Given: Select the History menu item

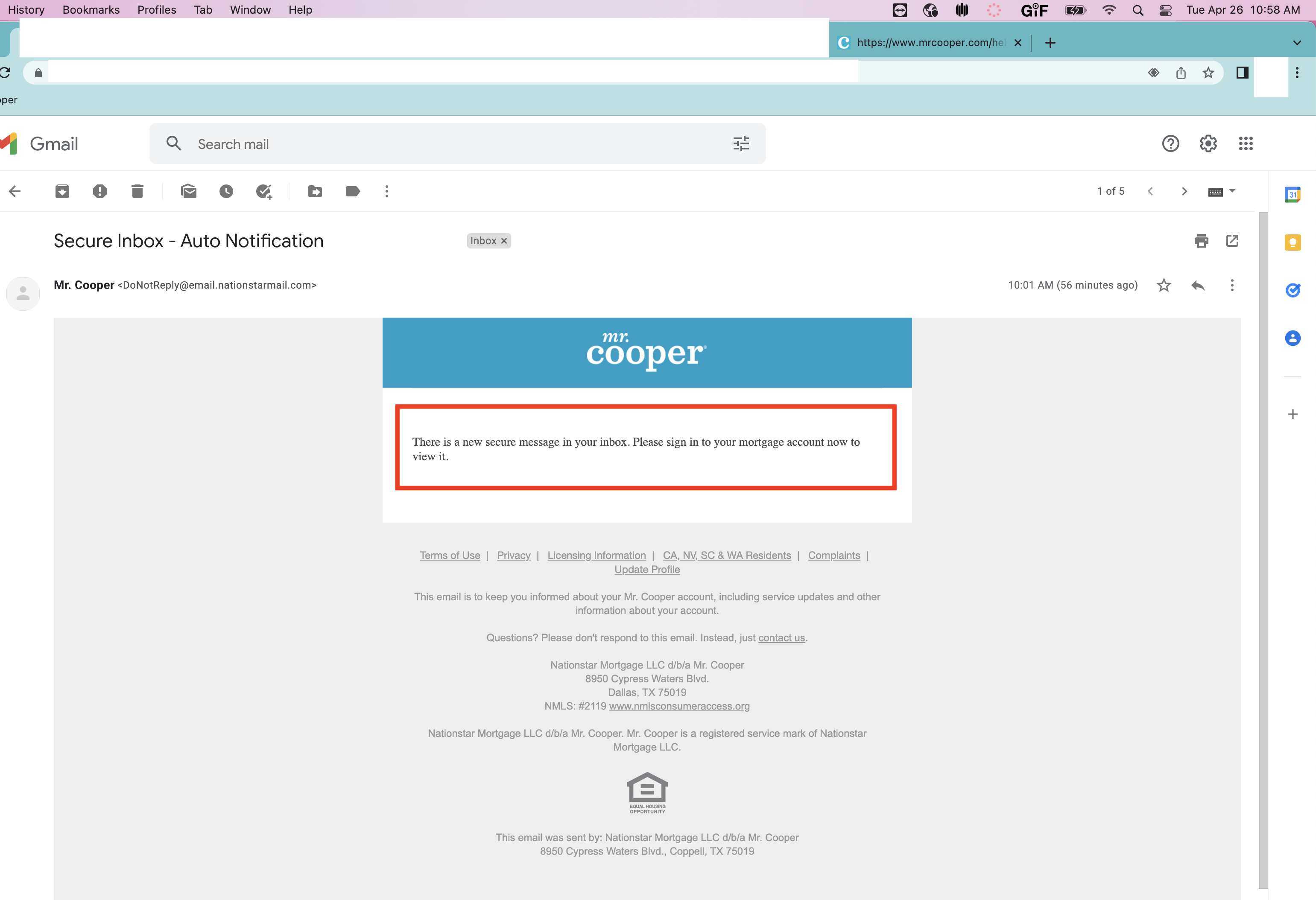Looking at the screenshot, I should 25,9.
